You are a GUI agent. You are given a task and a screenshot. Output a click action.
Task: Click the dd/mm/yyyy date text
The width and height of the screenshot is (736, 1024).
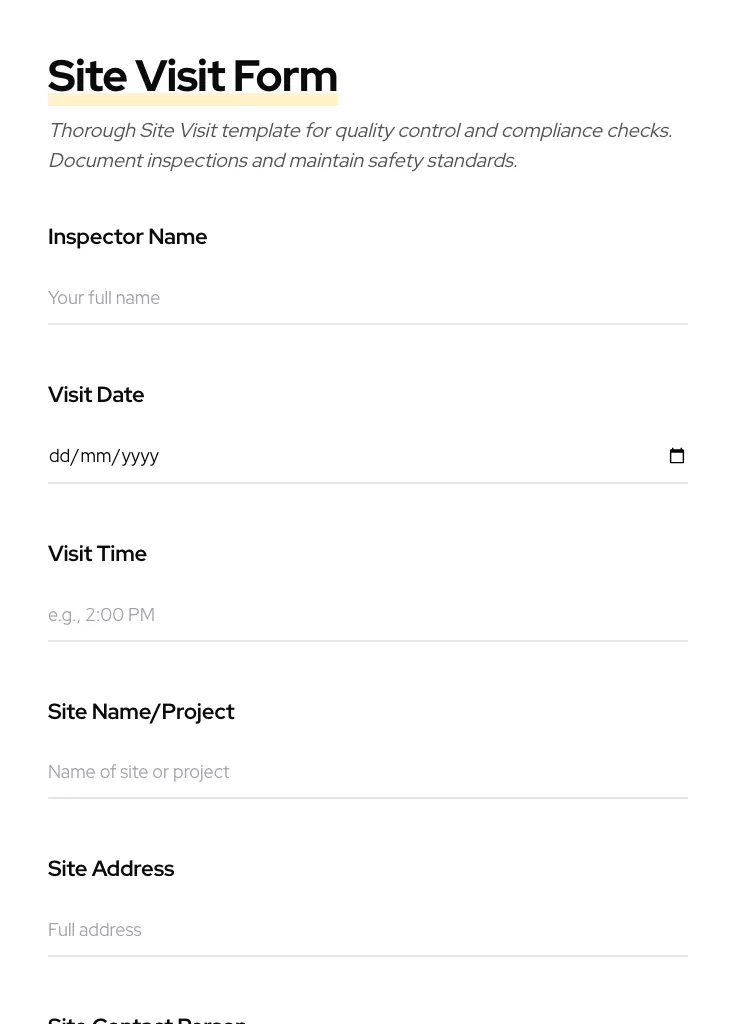click(104, 456)
